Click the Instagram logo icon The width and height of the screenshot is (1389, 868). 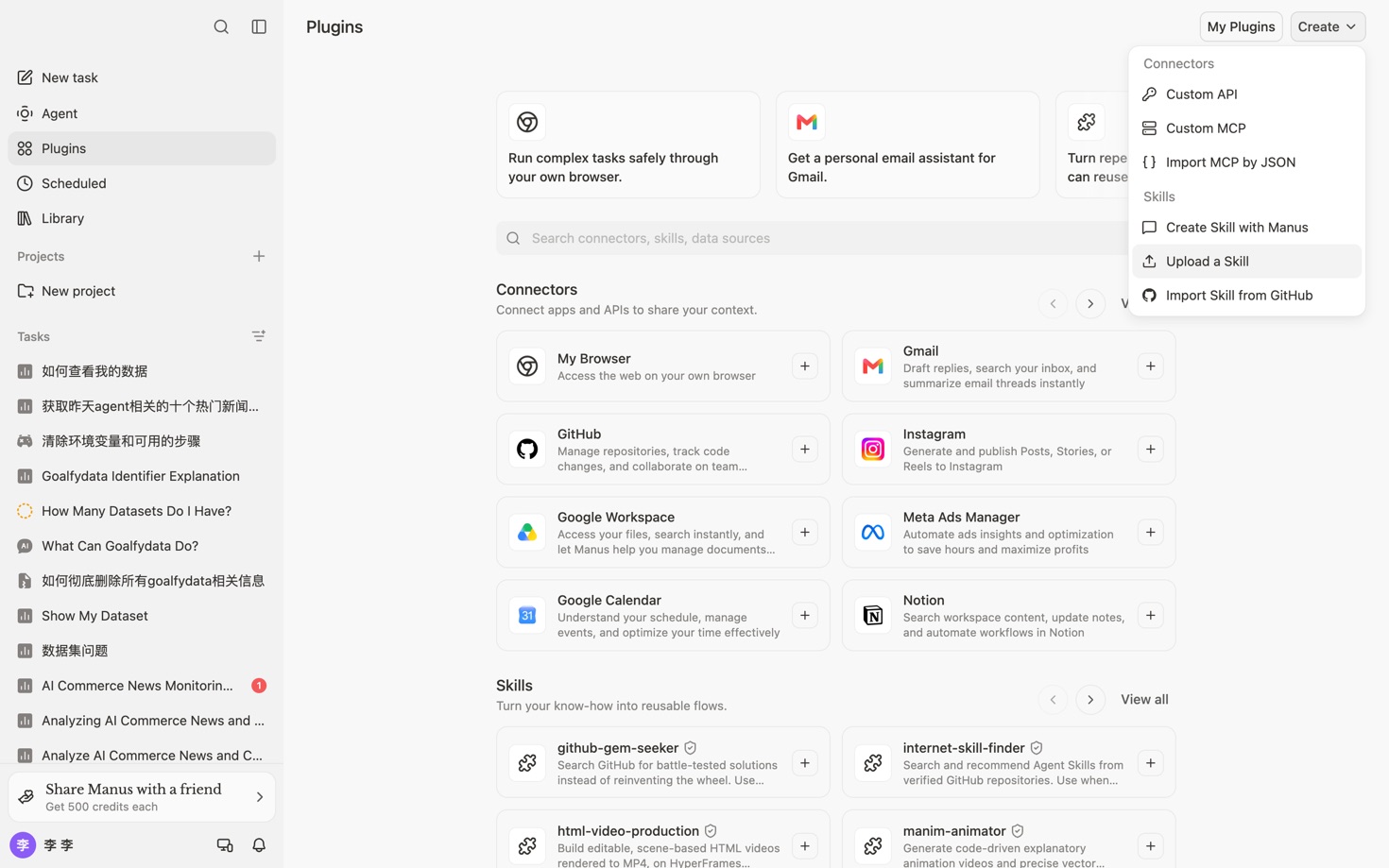pos(873,450)
